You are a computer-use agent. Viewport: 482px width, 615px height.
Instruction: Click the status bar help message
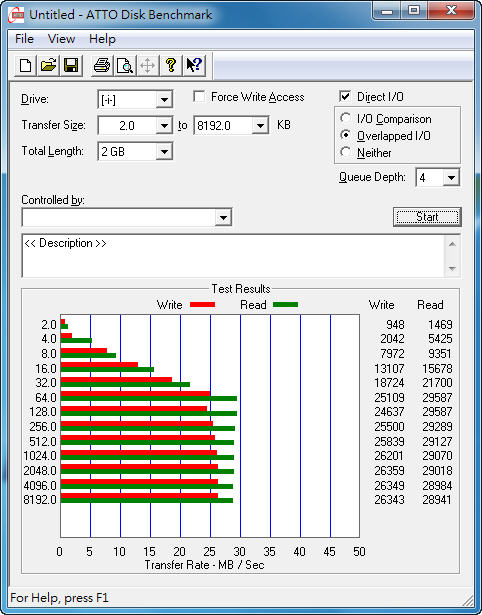coord(59,598)
